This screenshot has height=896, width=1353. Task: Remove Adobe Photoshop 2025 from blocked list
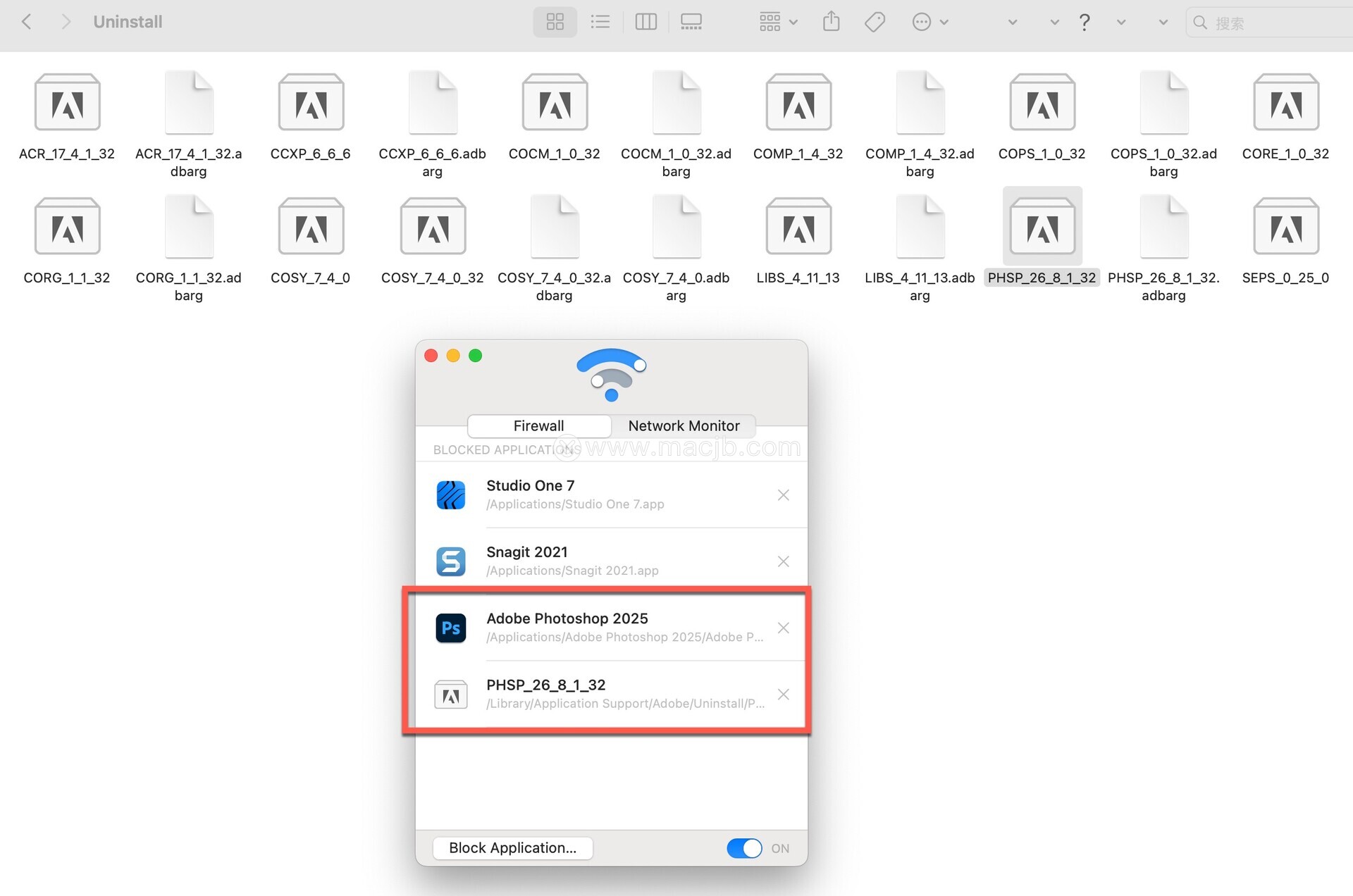pos(783,628)
